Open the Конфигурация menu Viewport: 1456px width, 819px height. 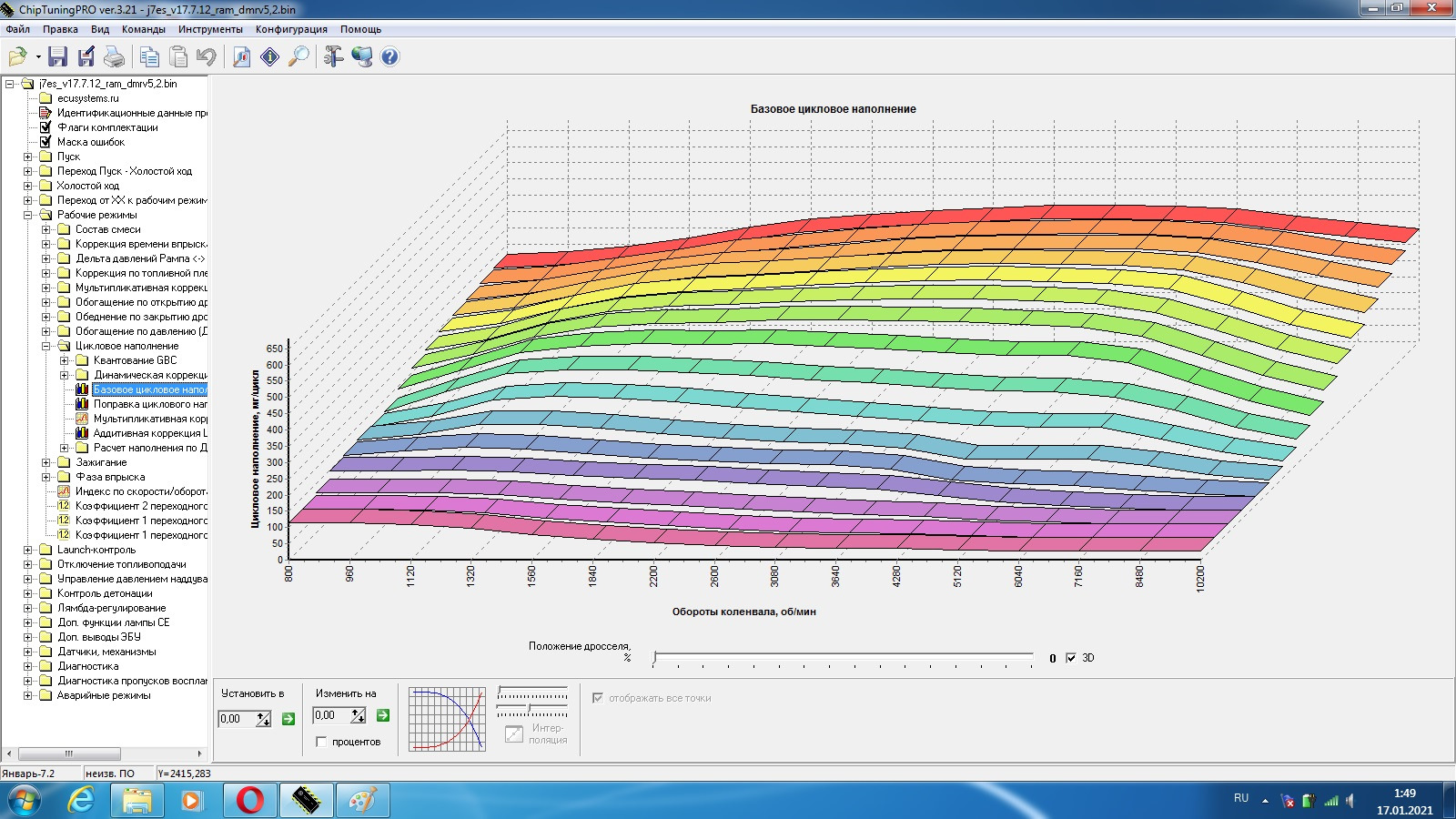coord(291,29)
